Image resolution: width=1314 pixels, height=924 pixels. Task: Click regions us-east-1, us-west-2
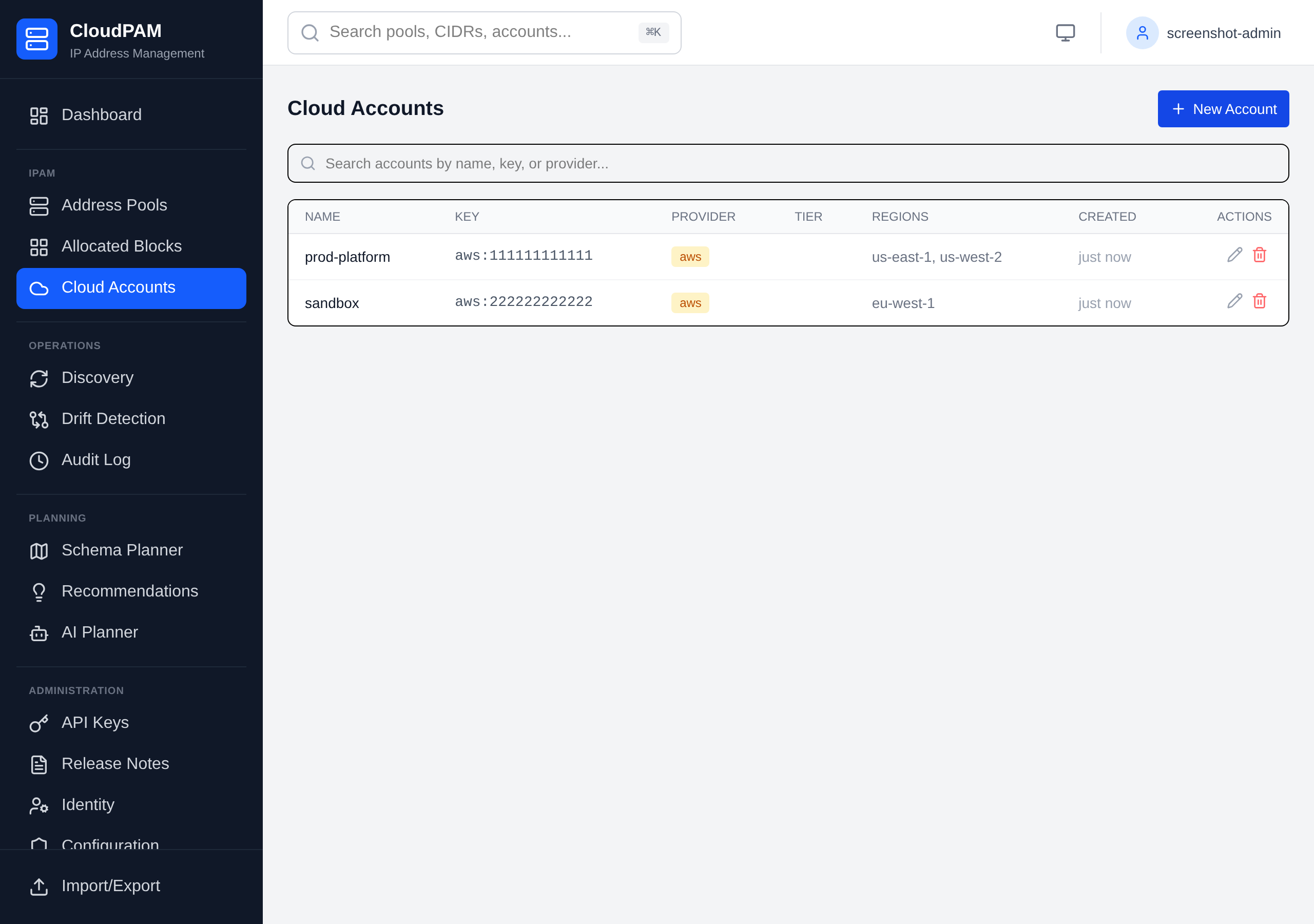point(936,257)
